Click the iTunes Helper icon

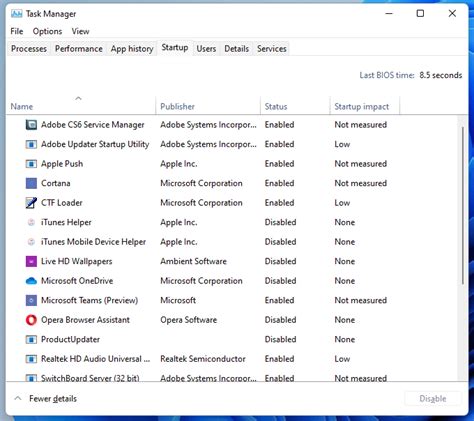[31, 222]
